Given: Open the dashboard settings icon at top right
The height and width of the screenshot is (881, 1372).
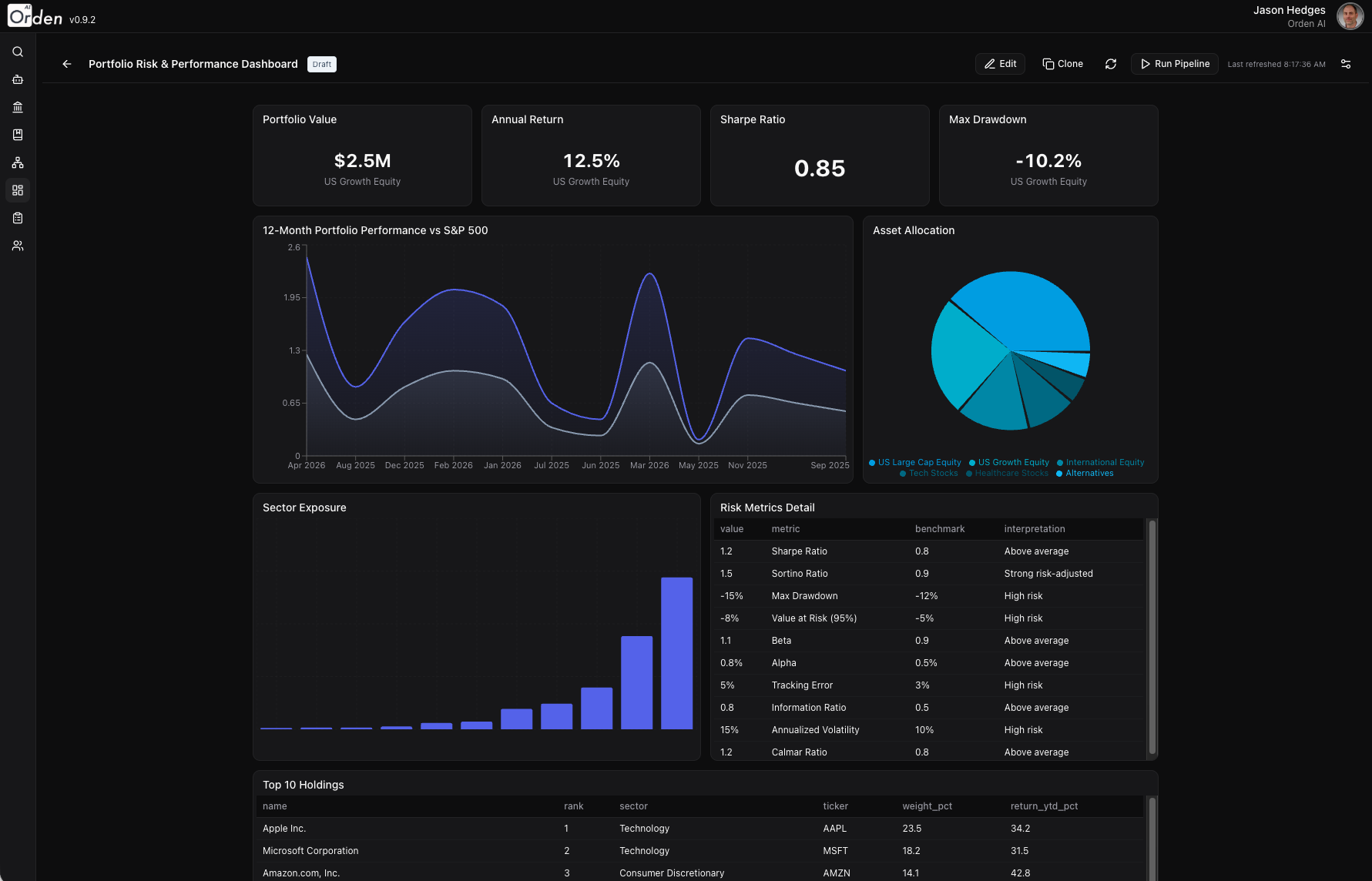Looking at the screenshot, I should coord(1346,64).
